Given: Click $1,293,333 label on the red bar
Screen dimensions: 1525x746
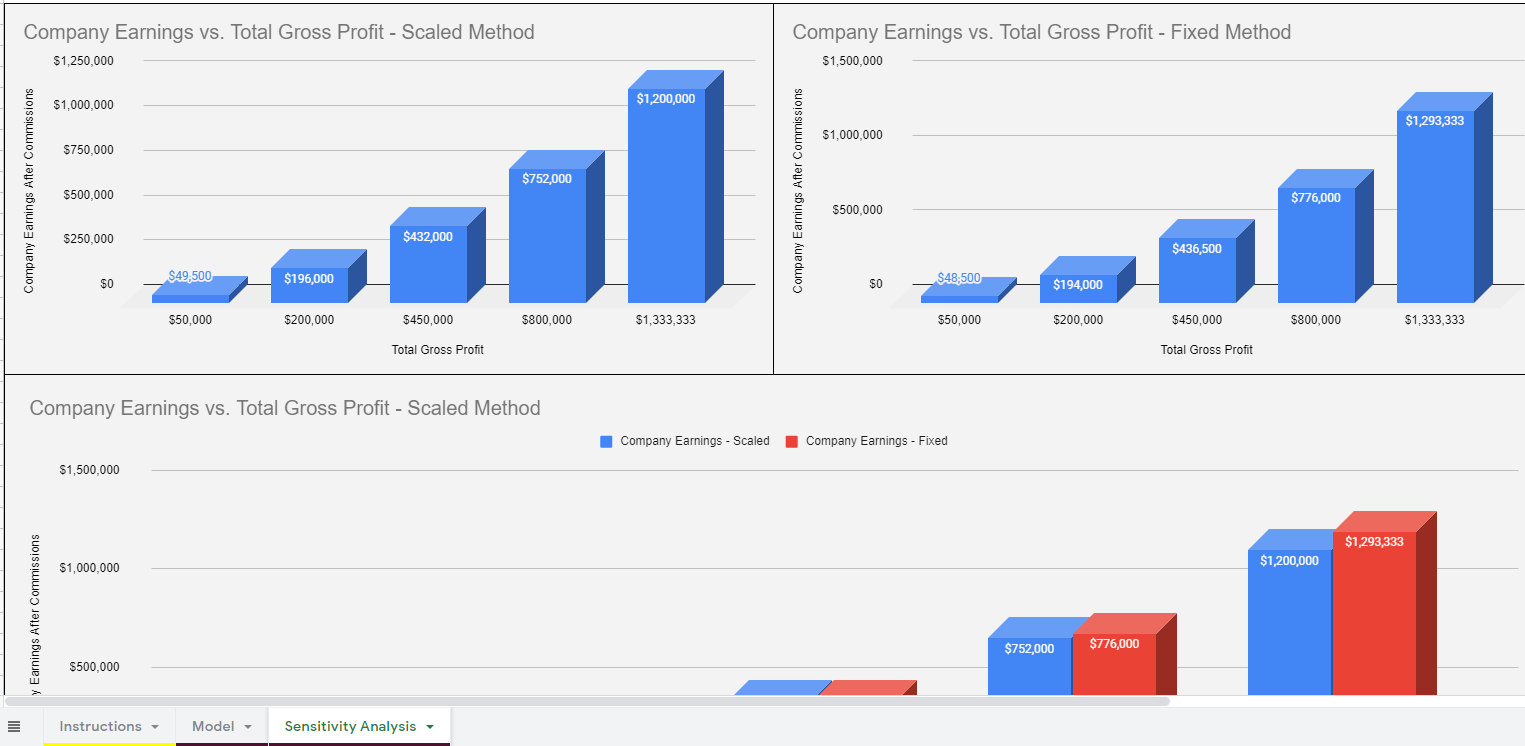Looking at the screenshot, I should [x=1374, y=542].
